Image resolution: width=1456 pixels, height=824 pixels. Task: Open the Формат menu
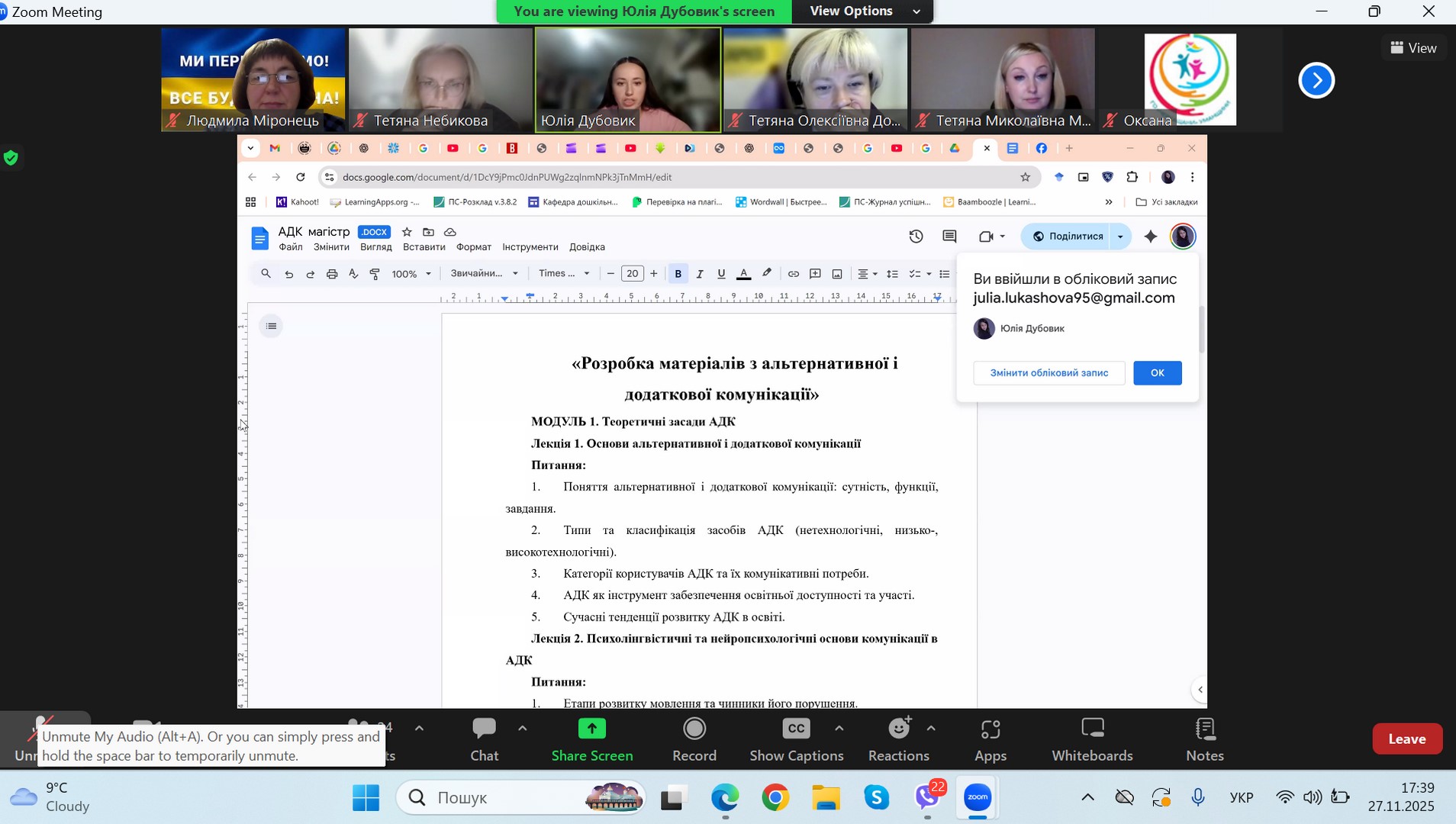pos(473,247)
